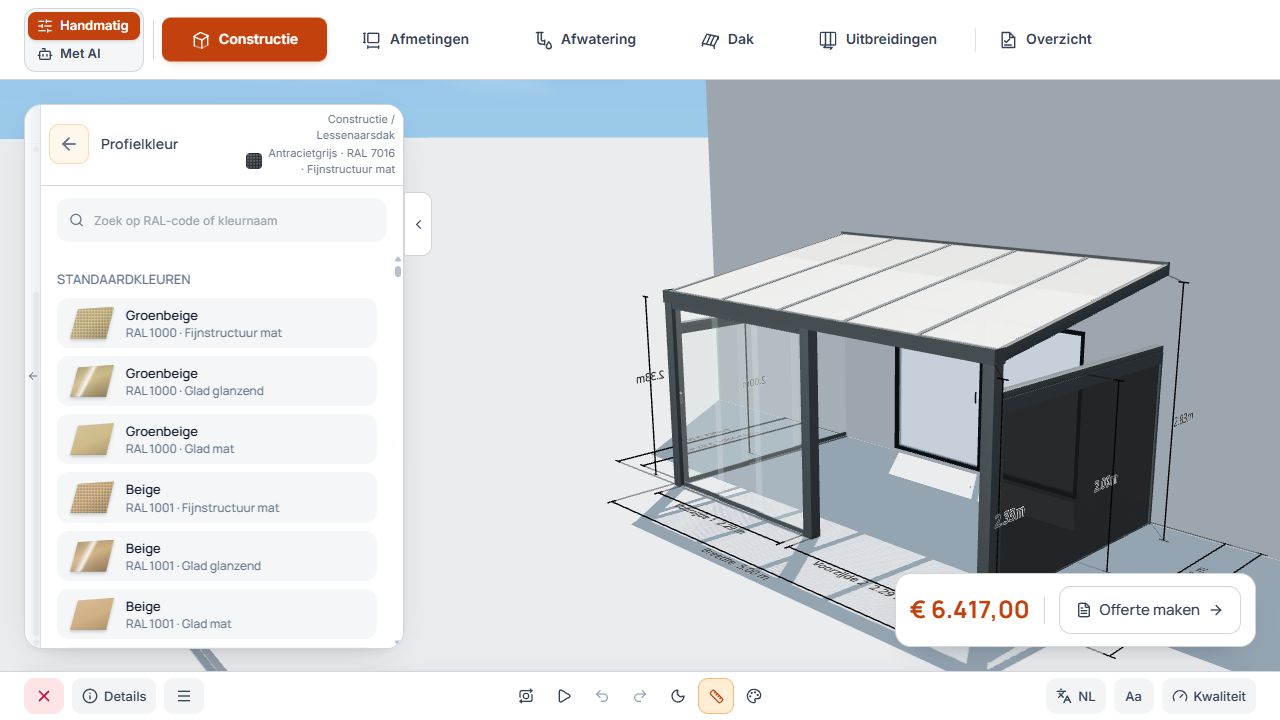Select the Constructie tab
Viewport: 1280px width, 720px height.
(x=245, y=39)
